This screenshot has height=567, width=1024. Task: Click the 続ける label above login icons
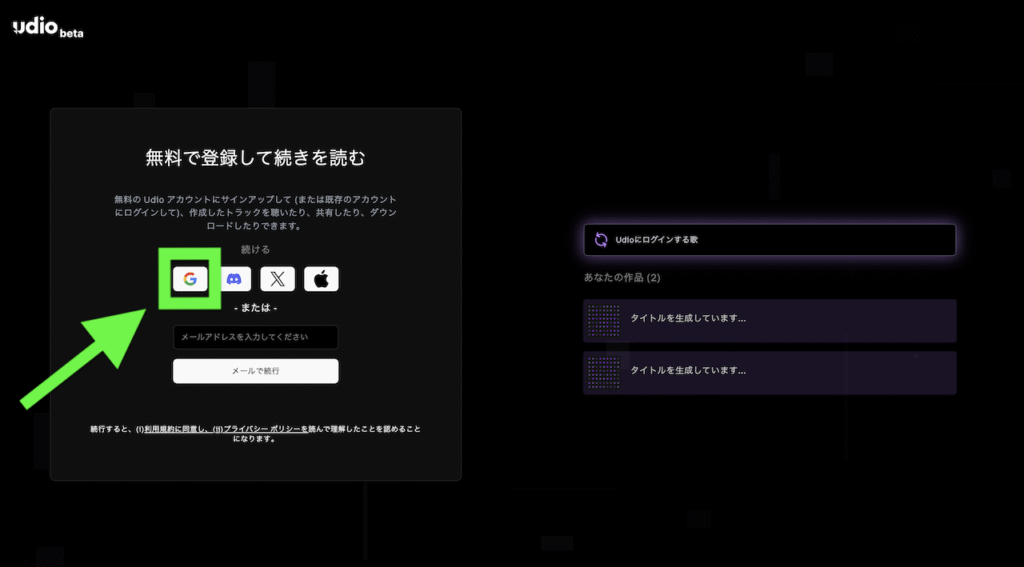click(x=255, y=249)
